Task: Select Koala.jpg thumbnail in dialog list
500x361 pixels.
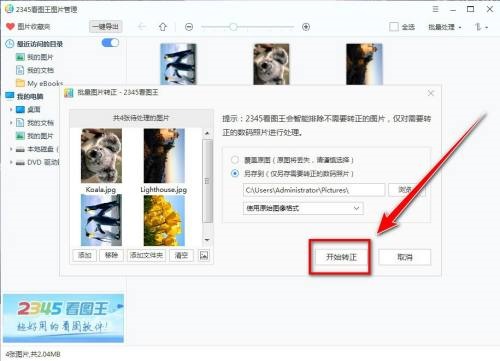Action: coord(101,156)
